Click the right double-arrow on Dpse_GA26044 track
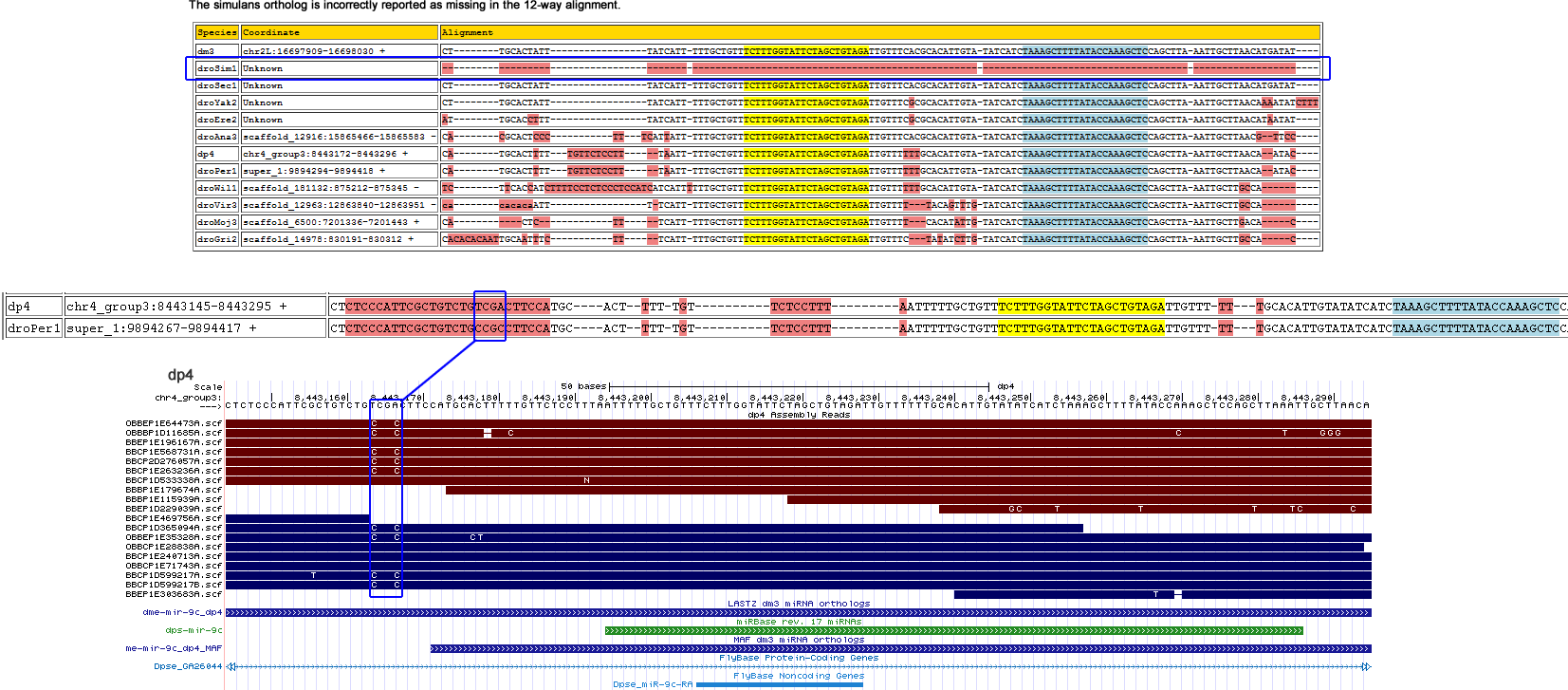This screenshot has height=690, width=1568. [x=1366, y=666]
